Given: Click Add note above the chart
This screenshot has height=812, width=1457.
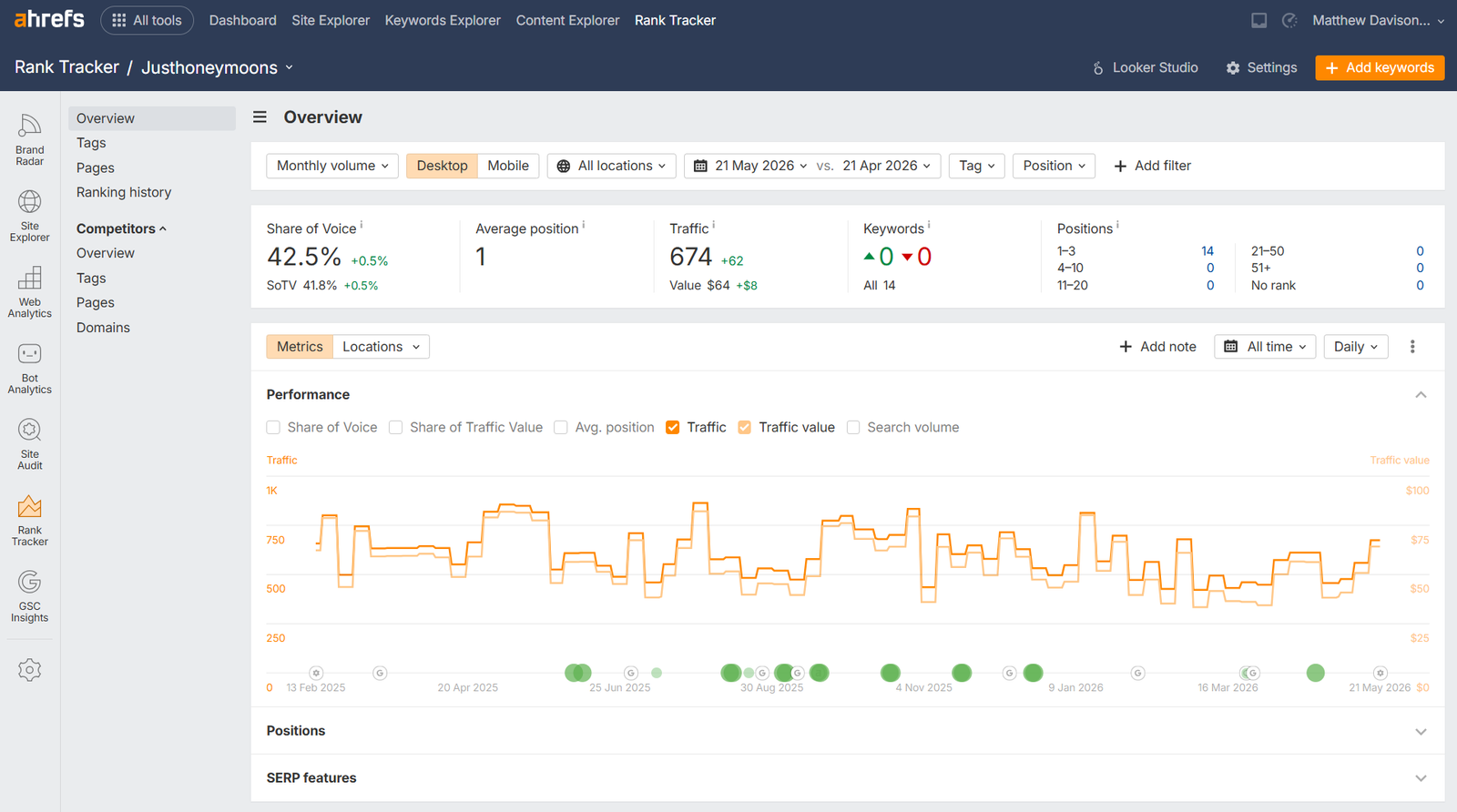Looking at the screenshot, I should coord(1157,347).
